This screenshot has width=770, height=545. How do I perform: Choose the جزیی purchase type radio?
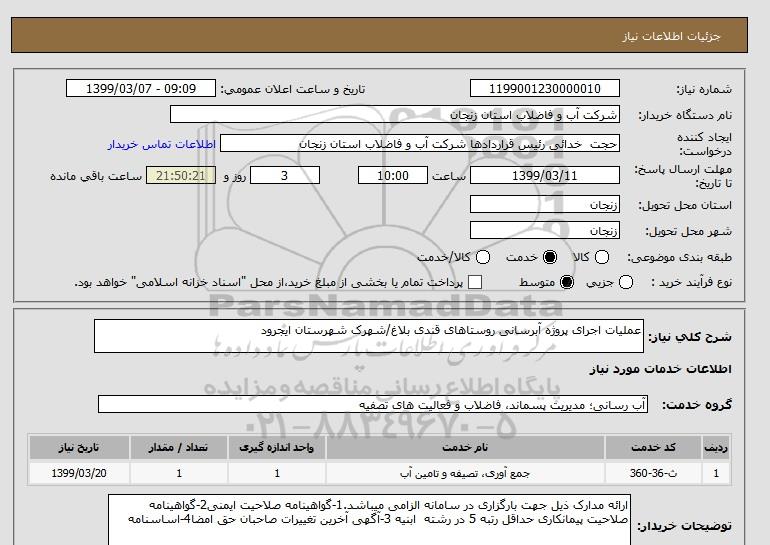pos(626,282)
